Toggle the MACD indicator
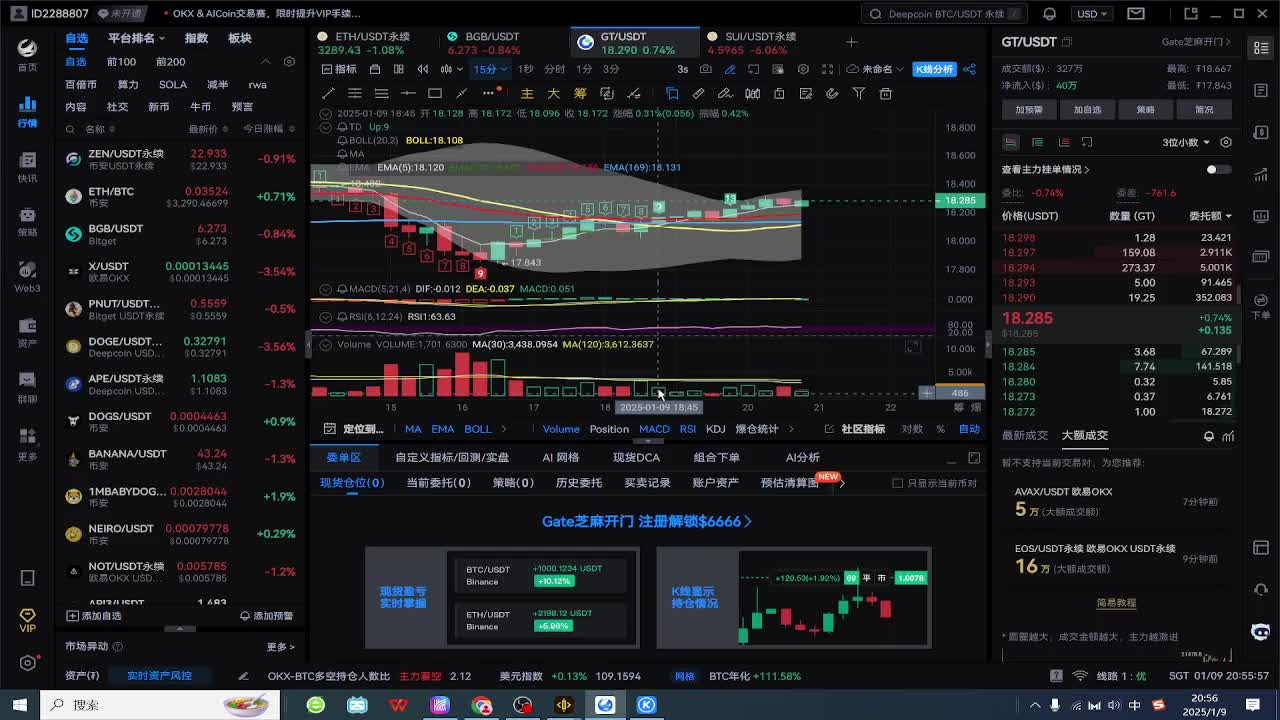Image resolution: width=1280 pixels, height=720 pixels. [x=654, y=429]
